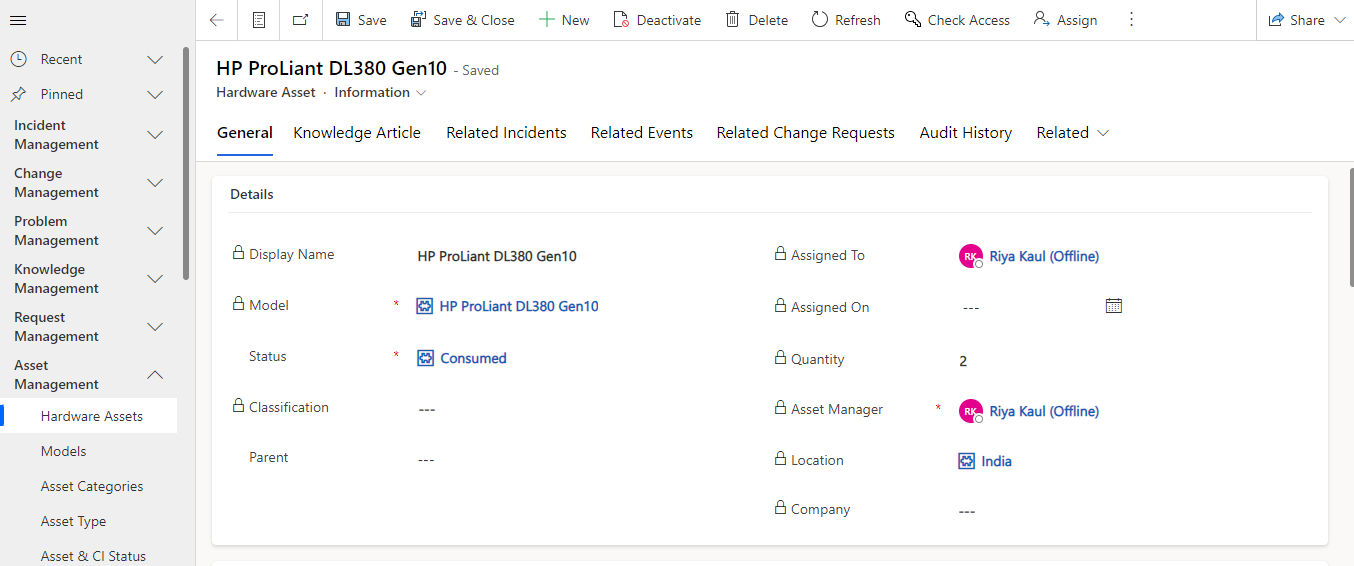Click the Location lock icon
1354x566 pixels.
(780, 459)
